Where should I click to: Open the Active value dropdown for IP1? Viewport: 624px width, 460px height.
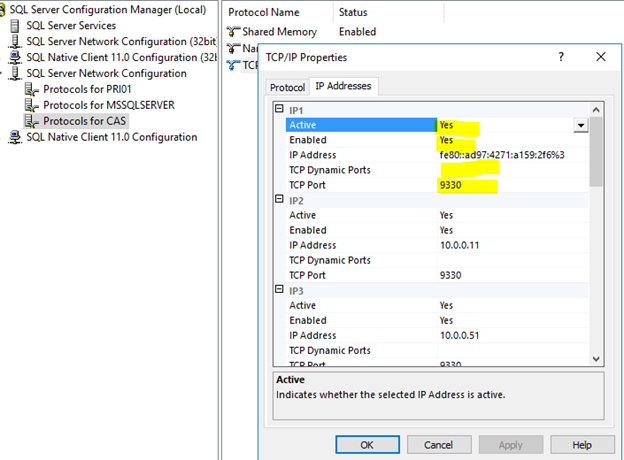point(581,125)
